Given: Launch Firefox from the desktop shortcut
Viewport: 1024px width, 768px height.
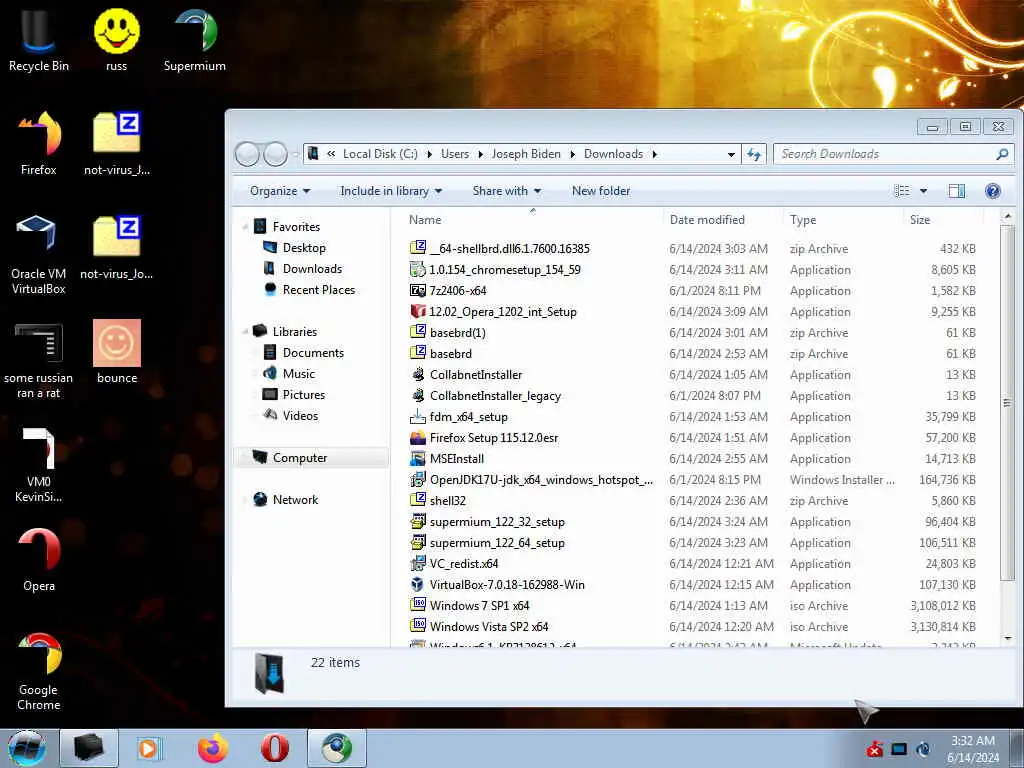Looking at the screenshot, I should click(38, 144).
